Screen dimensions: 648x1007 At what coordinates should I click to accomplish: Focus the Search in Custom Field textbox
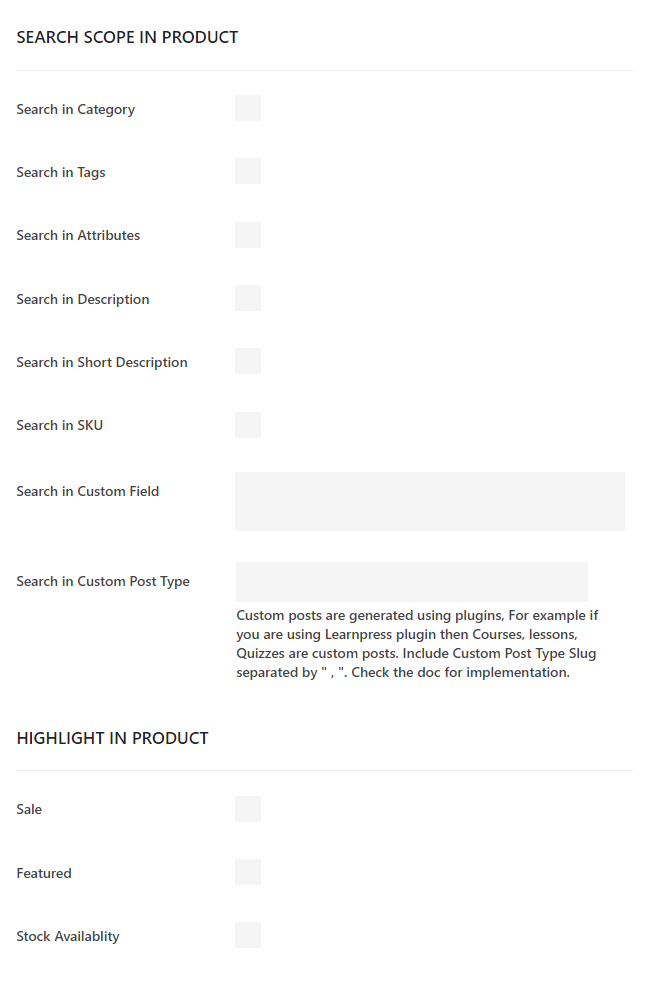tap(430, 501)
